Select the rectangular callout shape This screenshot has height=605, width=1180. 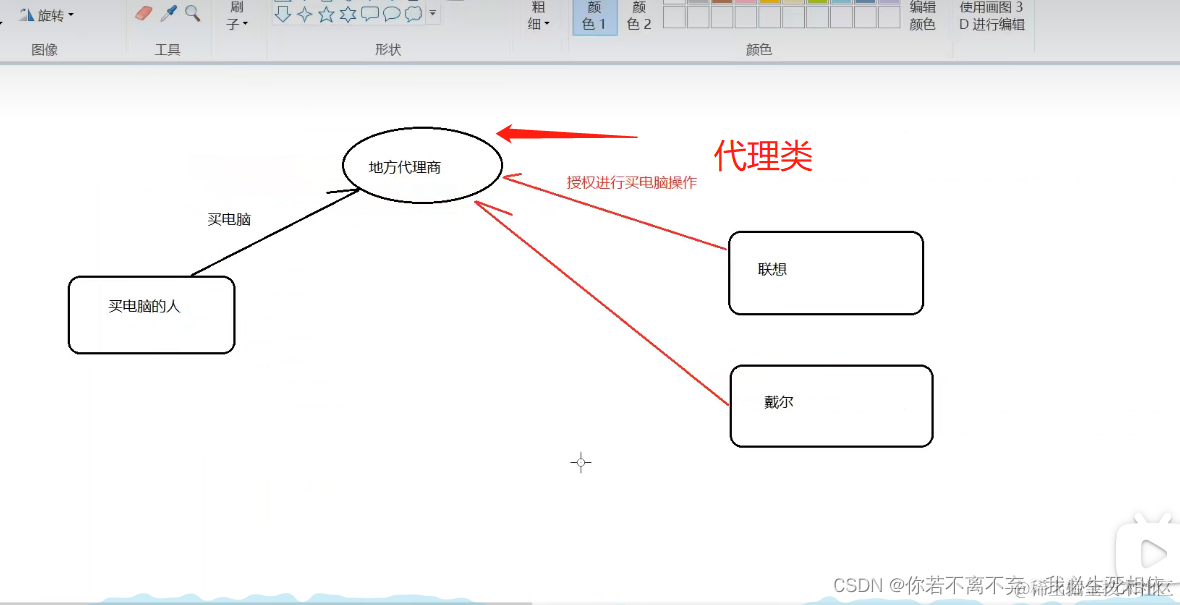pos(370,13)
